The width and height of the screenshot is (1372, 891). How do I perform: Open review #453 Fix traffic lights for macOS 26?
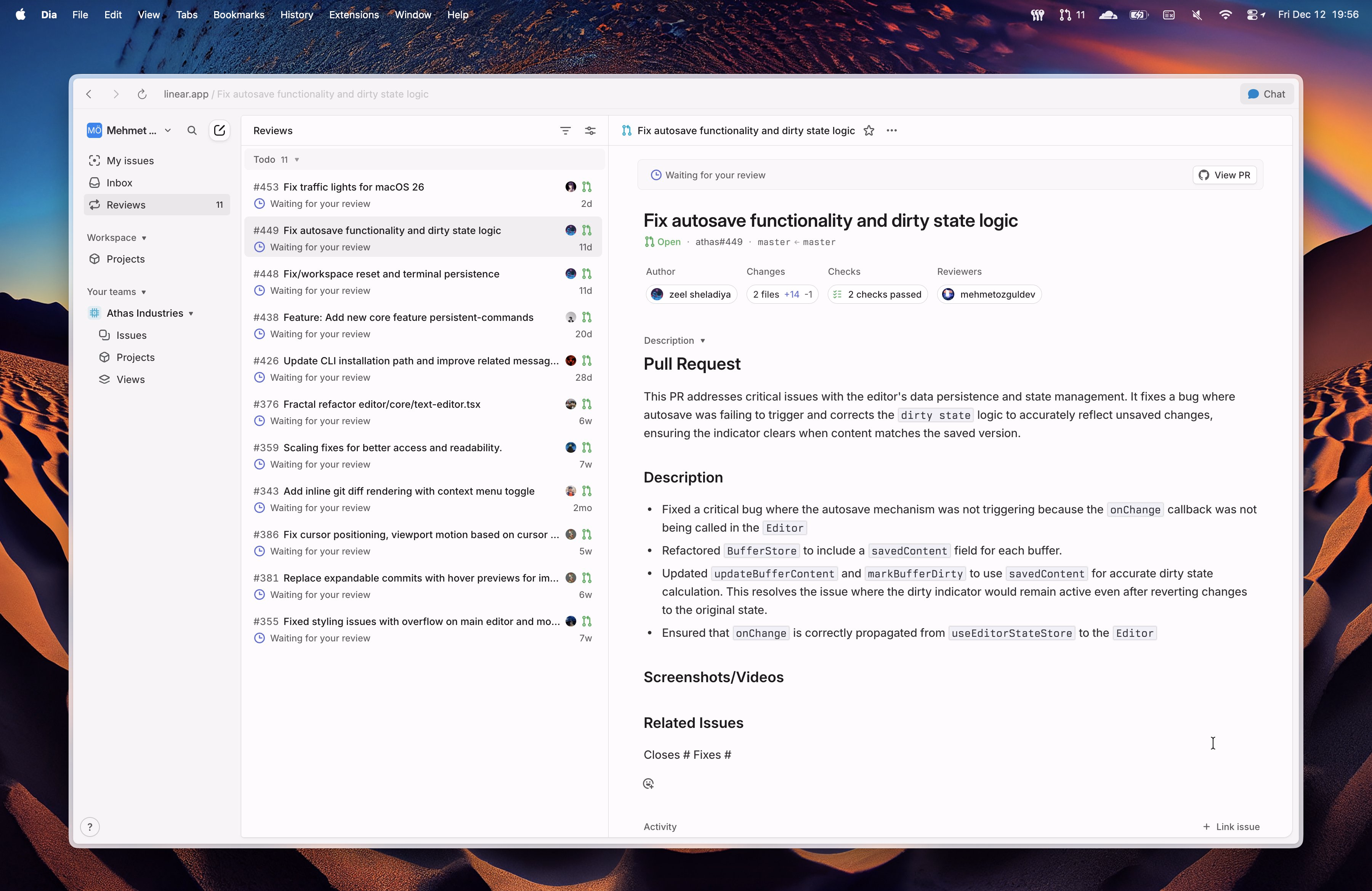coord(423,195)
